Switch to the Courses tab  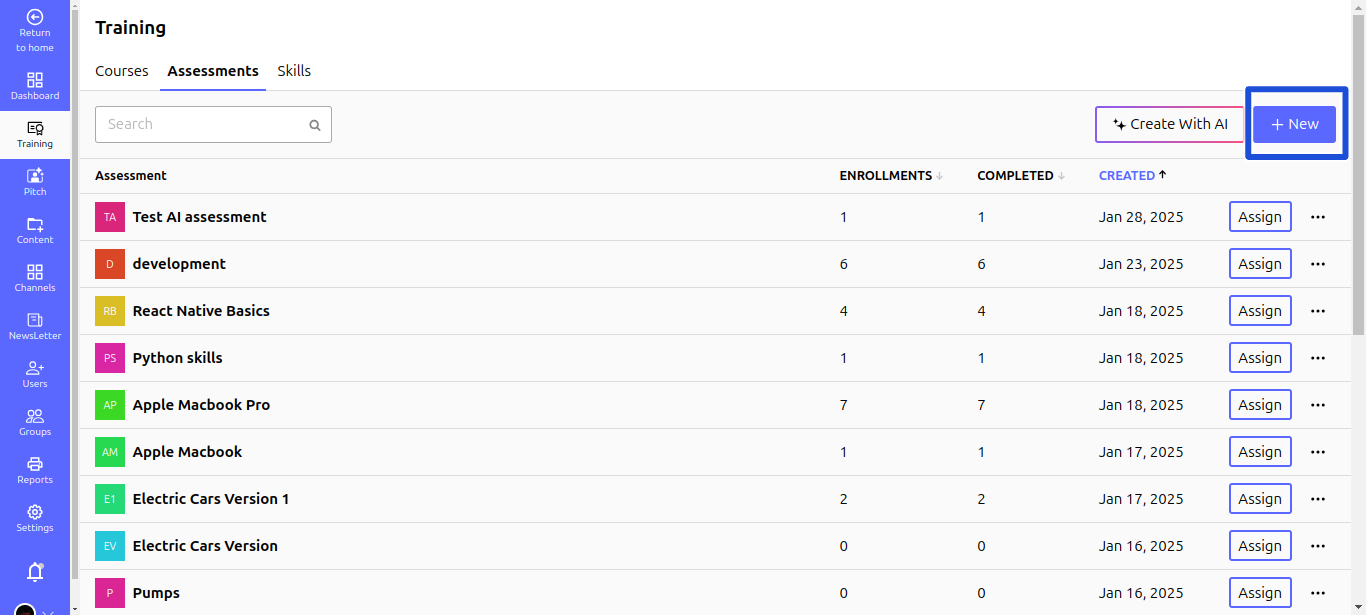[122, 71]
